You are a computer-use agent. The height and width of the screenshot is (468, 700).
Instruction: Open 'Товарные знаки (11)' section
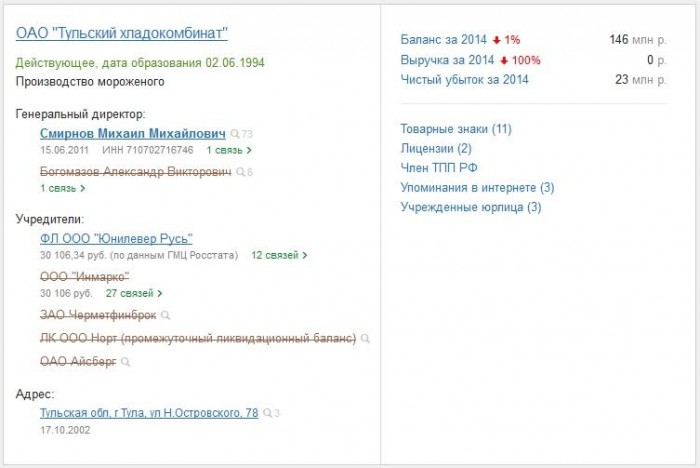(x=455, y=129)
